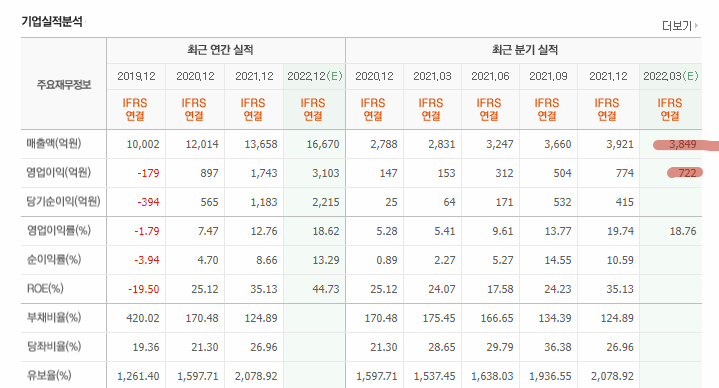
Task: Click the 3,921 quarterly revenue value
Action: pos(619,144)
